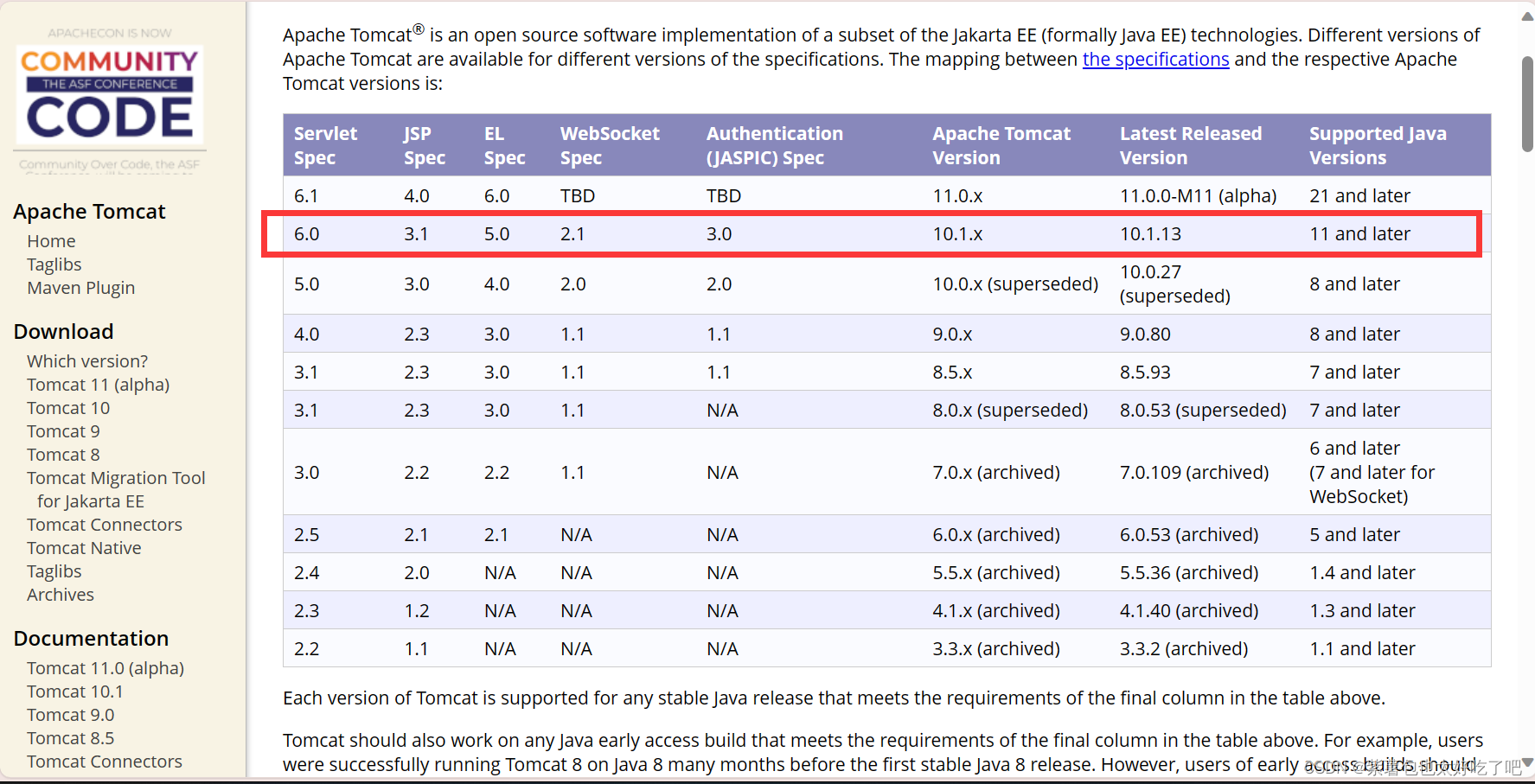Open the Which version? link
The height and width of the screenshot is (784, 1535).
[87, 361]
